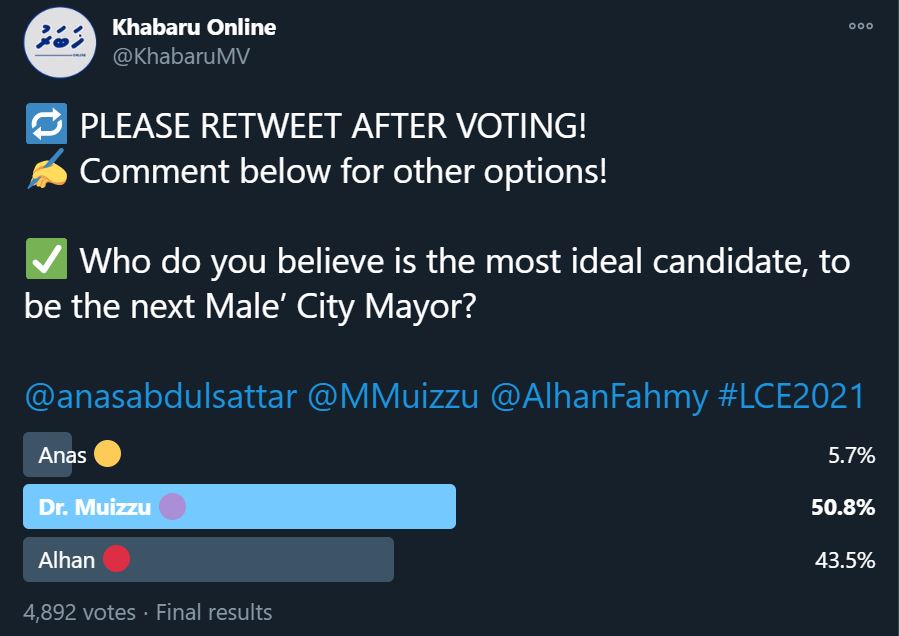Image resolution: width=899 pixels, height=636 pixels.
Task: Click the writing hand emoji
Action: 45,171
